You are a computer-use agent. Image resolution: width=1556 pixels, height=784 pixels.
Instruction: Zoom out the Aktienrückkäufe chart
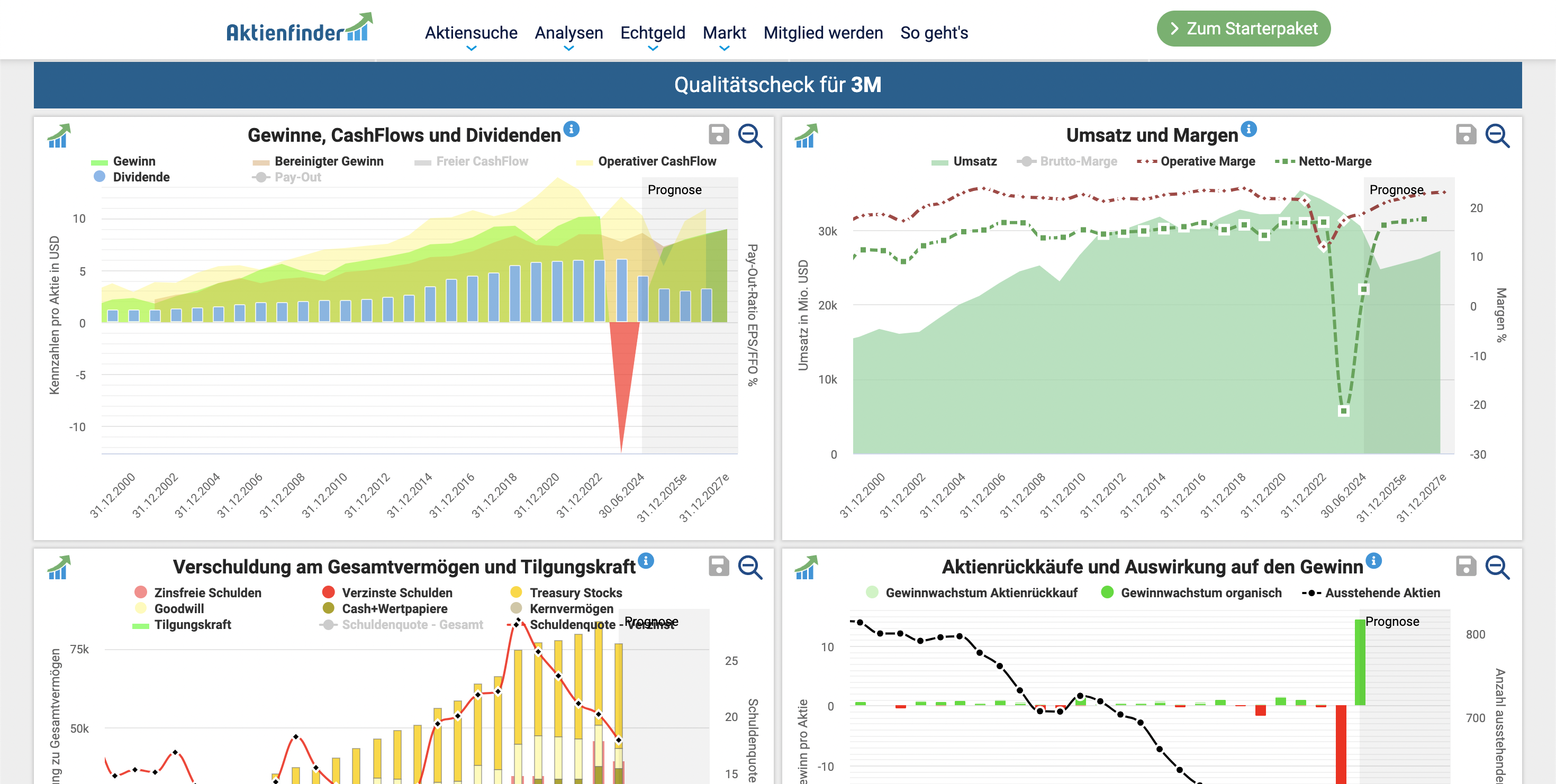(x=1497, y=567)
